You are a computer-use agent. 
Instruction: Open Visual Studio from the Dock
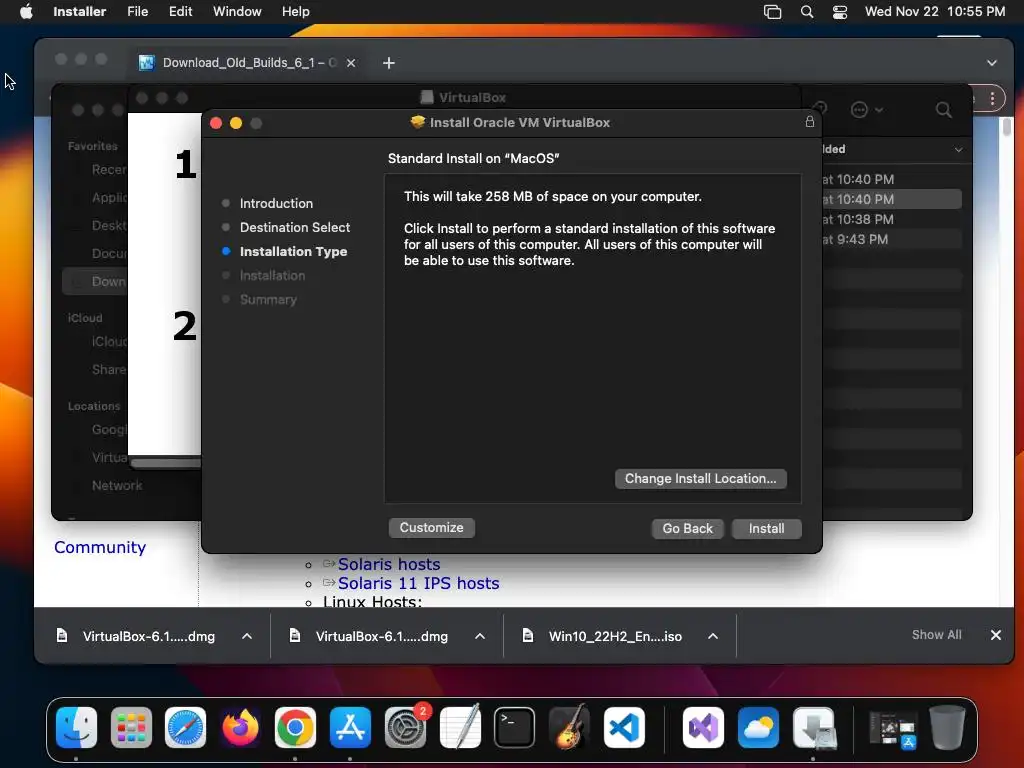[703, 727]
